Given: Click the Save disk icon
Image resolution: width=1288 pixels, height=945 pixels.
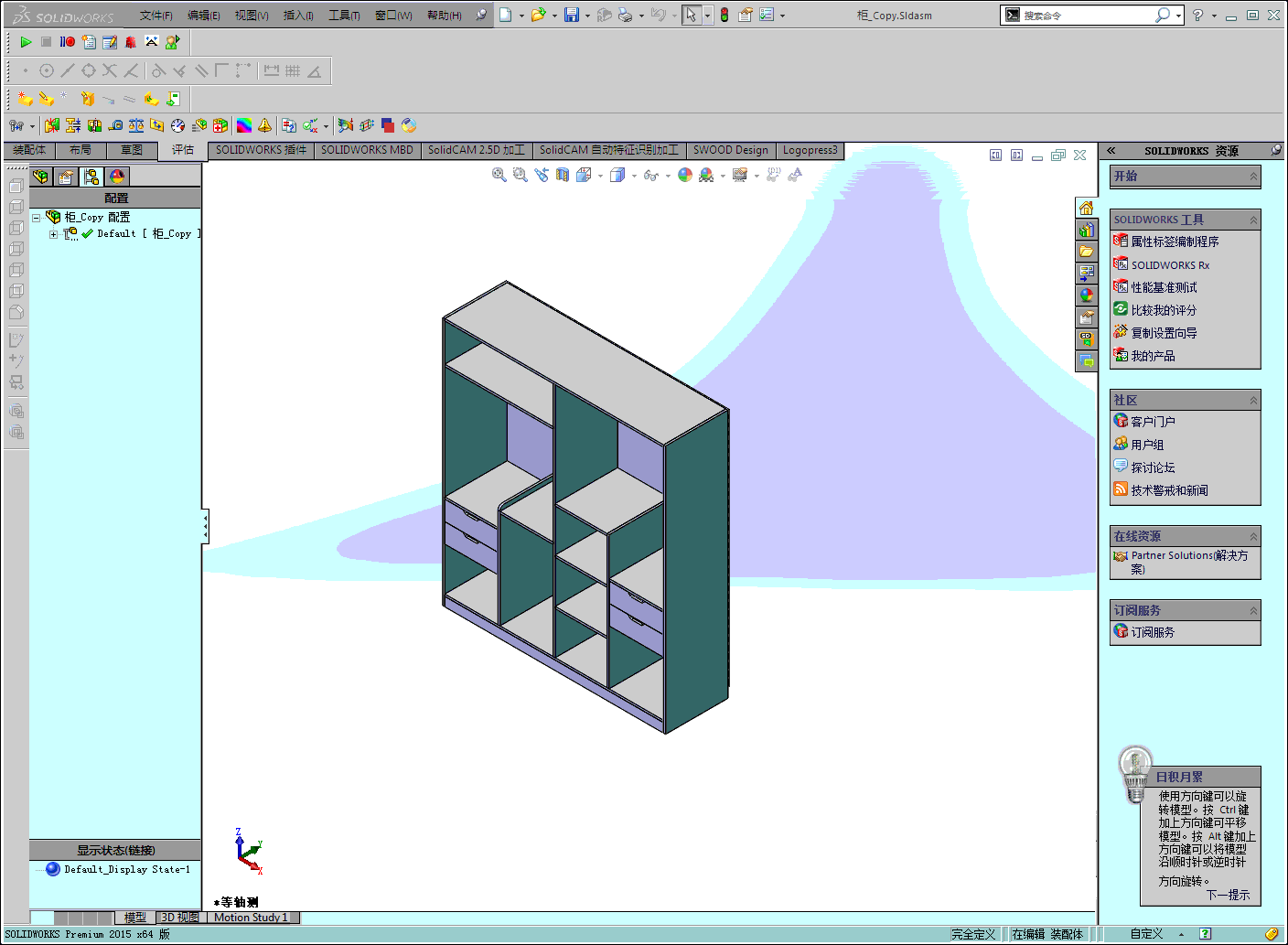Looking at the screenshot, I should pos(572,15).
